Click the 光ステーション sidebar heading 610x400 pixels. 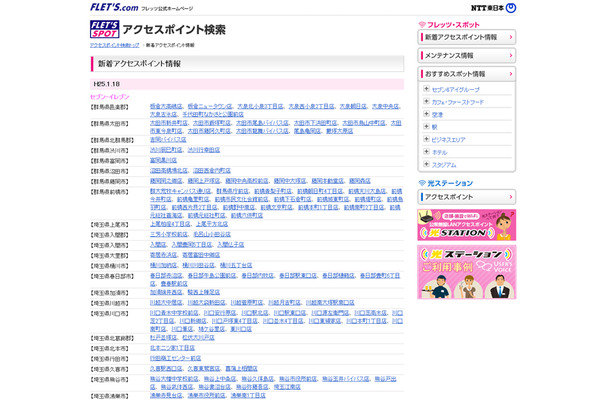click(446, 183)
